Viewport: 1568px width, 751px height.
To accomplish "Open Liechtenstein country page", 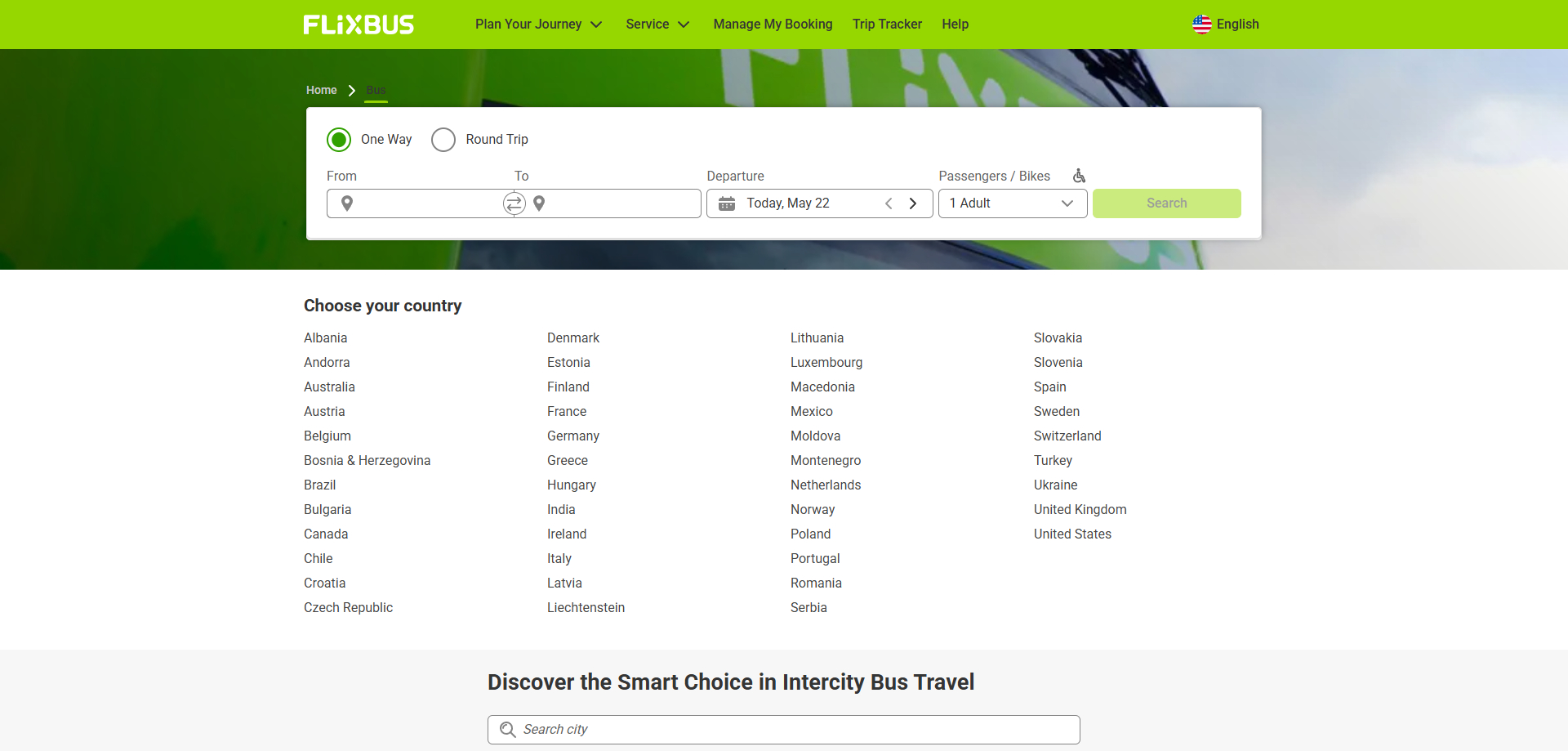I will click(x=586, y=608).
